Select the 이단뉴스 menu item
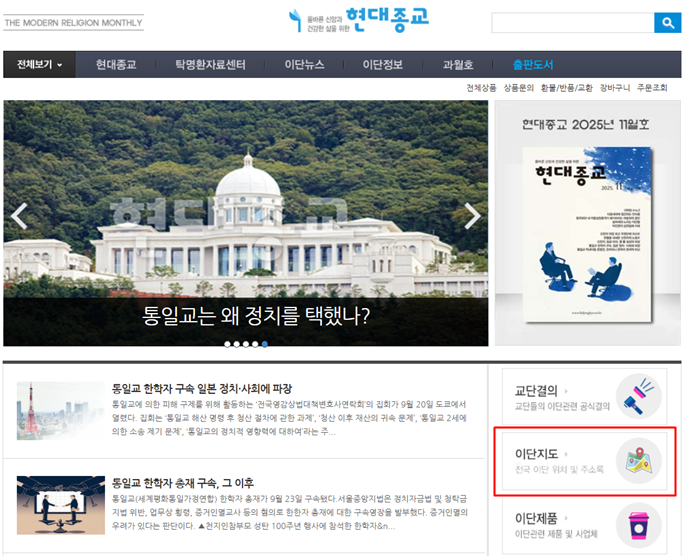The image size is (685, 556). pos(304,65)
